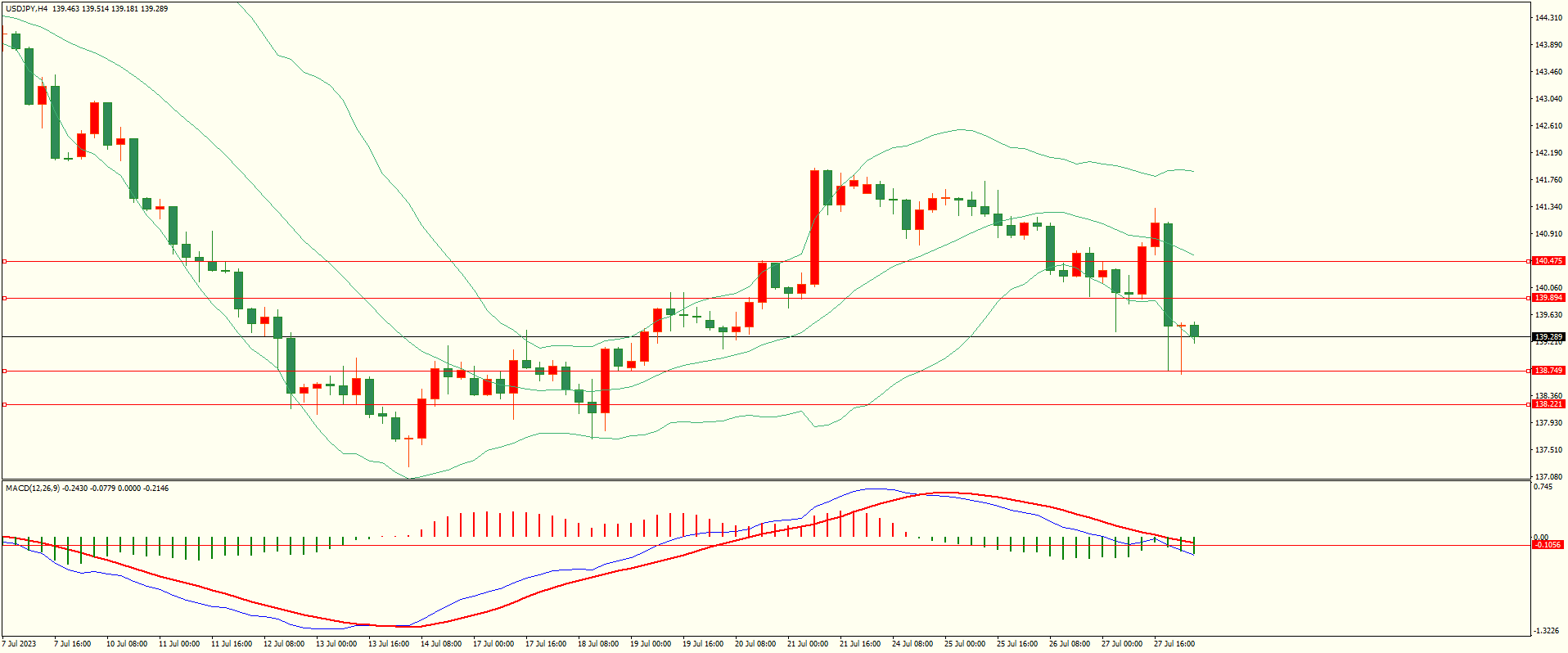Click left-edge anchor of the 138.749 line
This screenshot has width=1568, height=653.
[x=4, y=371]
